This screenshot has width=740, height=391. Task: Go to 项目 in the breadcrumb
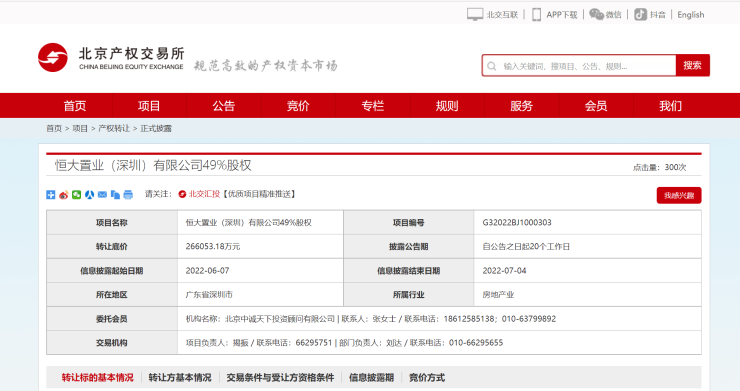[x=80, y=128]
